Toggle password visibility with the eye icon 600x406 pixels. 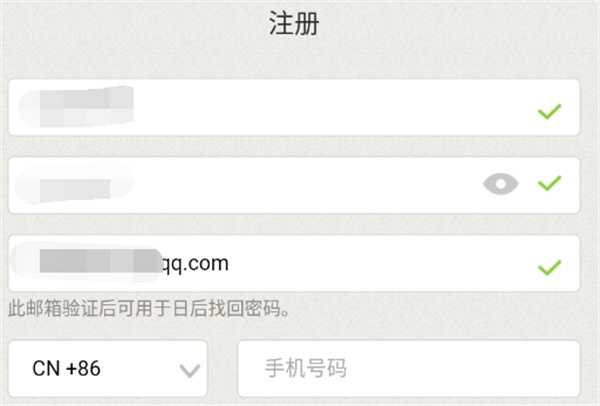(x=501, y=184)
